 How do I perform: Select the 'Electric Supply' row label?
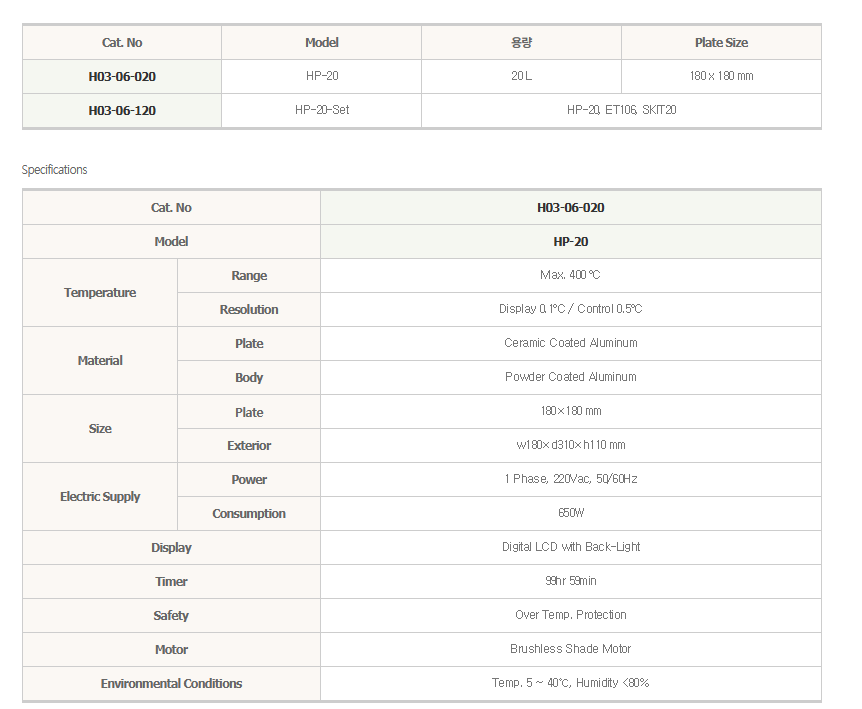[100, 497]
